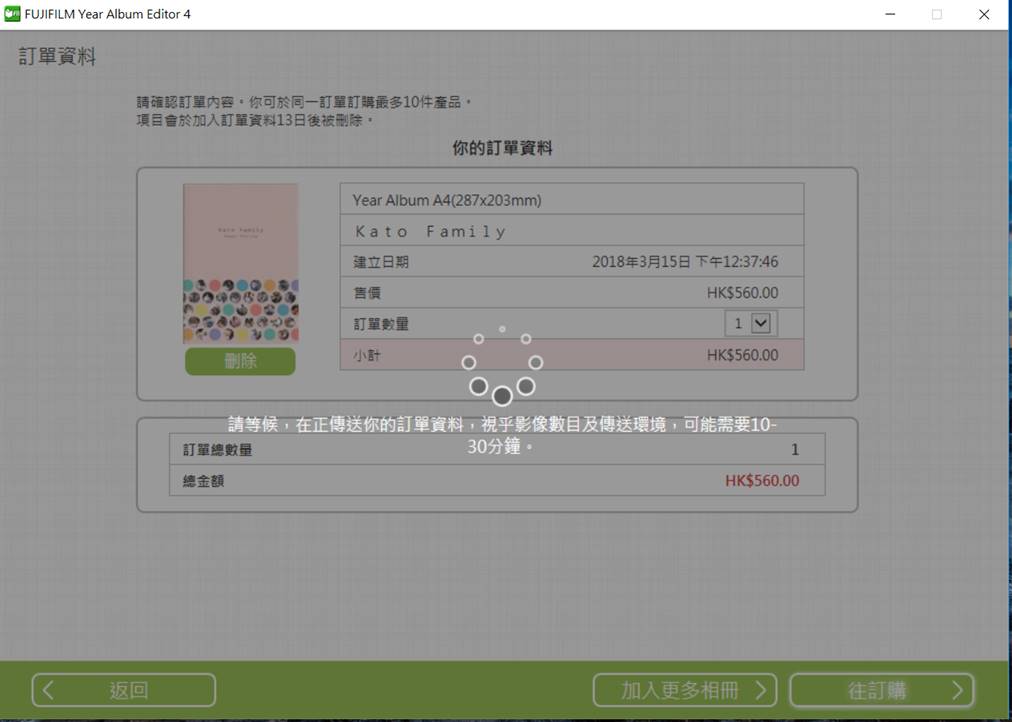The height and width of the screenshot is (722, 1012).
Task: Minimize the Year Album Editor window
Action: [891, 14]
